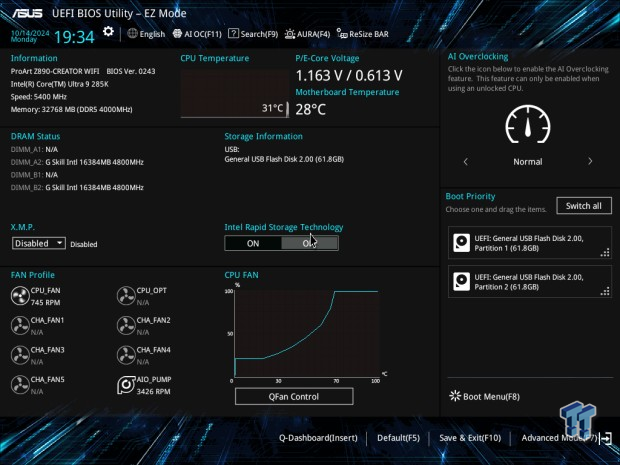620x465 pixels.
Task: Click the settings gear icon beside the clock
Action: click(108, 32)
